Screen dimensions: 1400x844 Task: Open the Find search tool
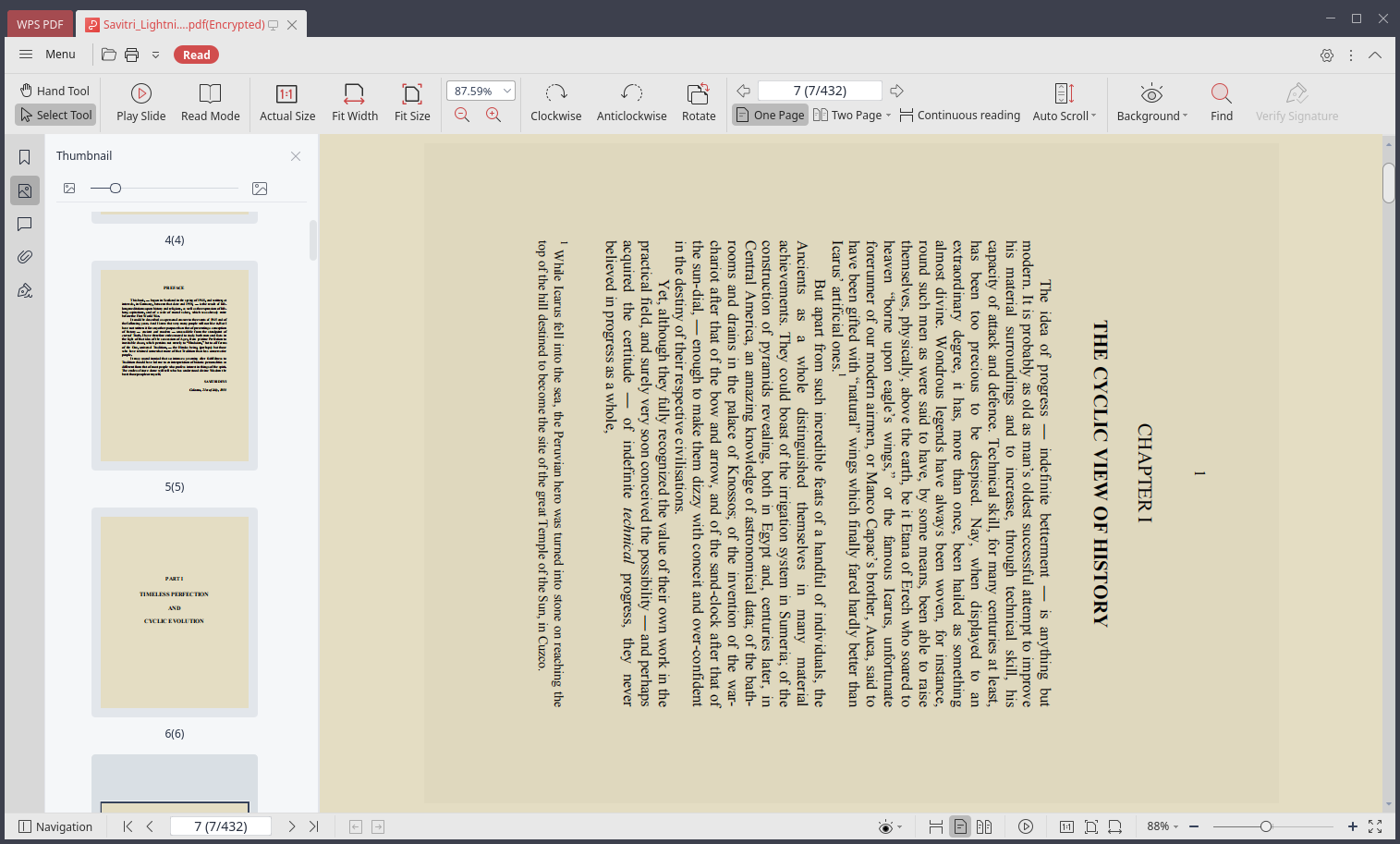[1222, 103]
